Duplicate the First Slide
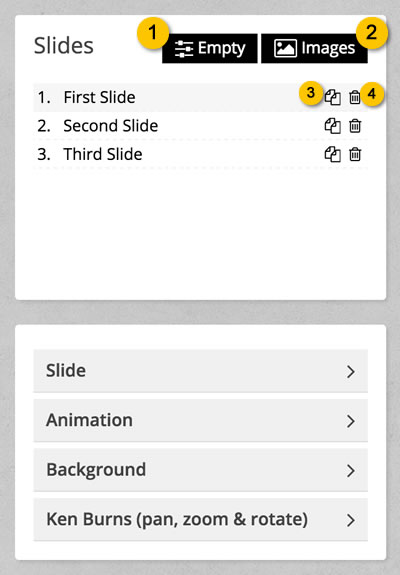 pyautogui.click(x=333, y=97)
